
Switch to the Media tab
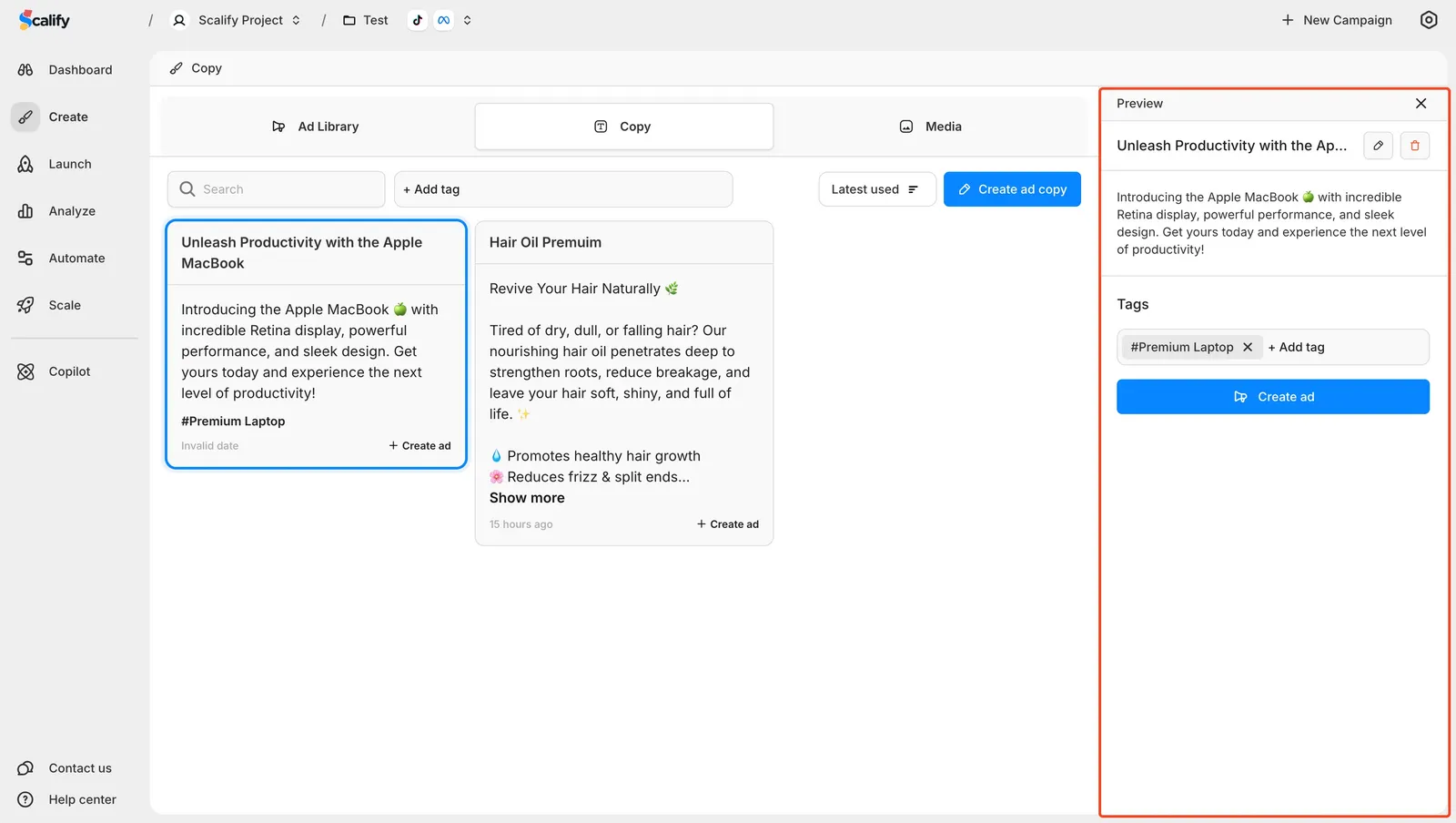pyautogui.click(x=931, y=127)
